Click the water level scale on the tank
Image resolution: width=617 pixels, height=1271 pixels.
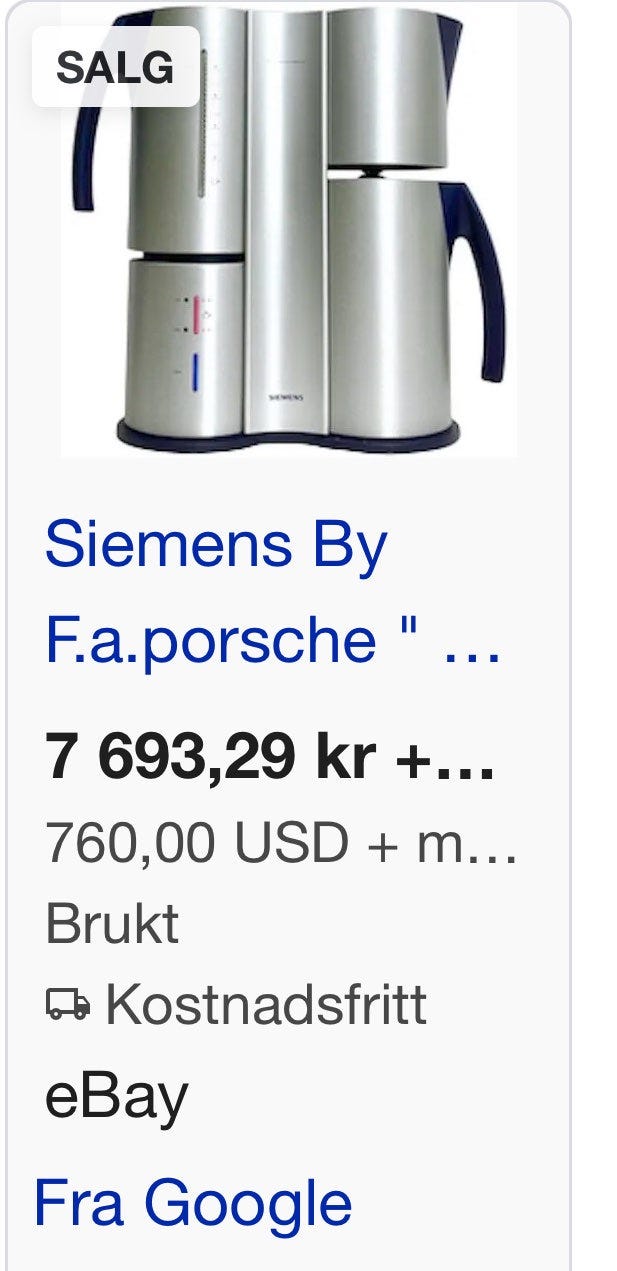[205, 123]
